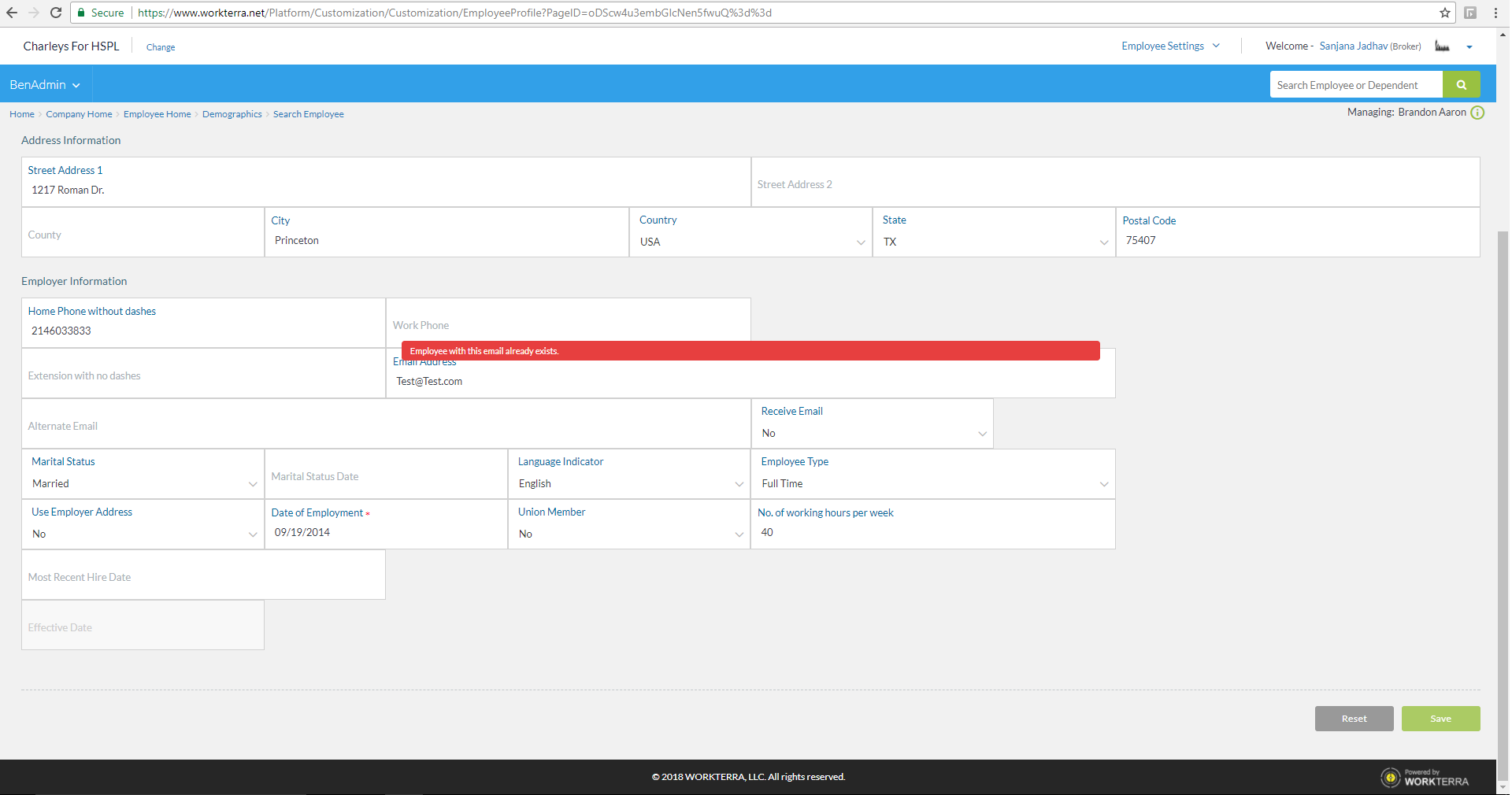Image resolution: width=1512 pixels, height=795 pixels.
Task: Open the Country dropdown
Action: (860, 242)
